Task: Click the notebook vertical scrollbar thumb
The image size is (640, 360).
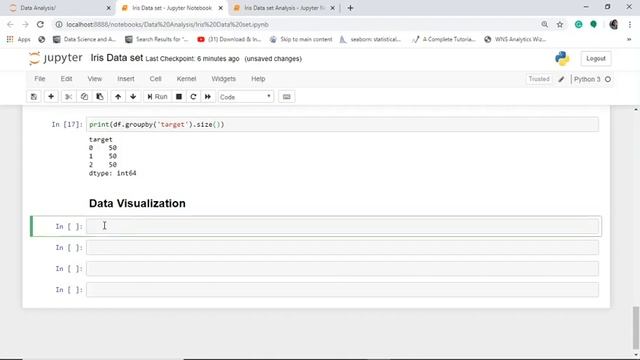Action: [x=636, y=327]
